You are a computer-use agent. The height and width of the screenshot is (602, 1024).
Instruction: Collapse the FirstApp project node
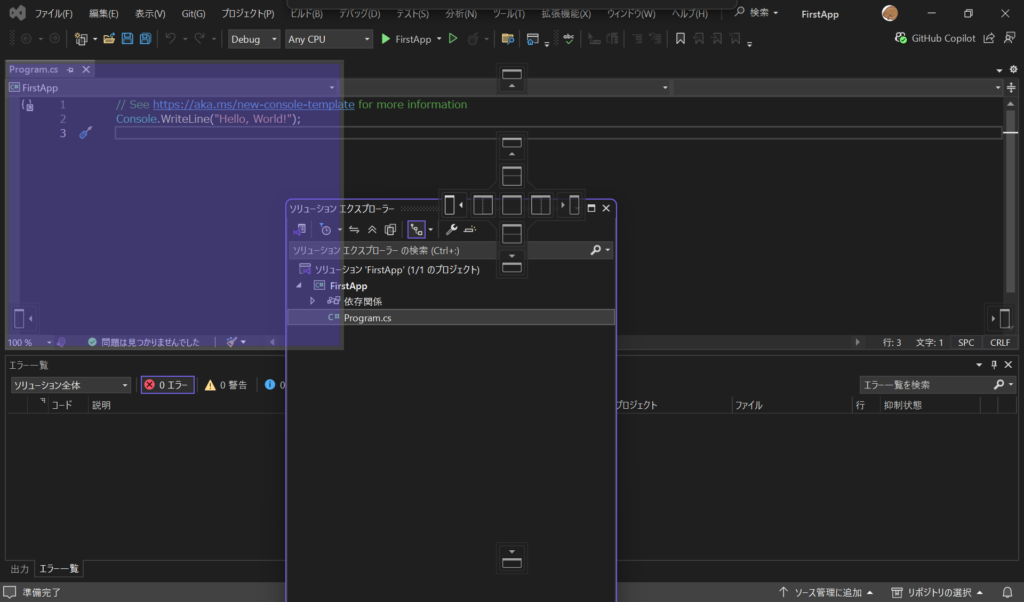click(299, 285)
